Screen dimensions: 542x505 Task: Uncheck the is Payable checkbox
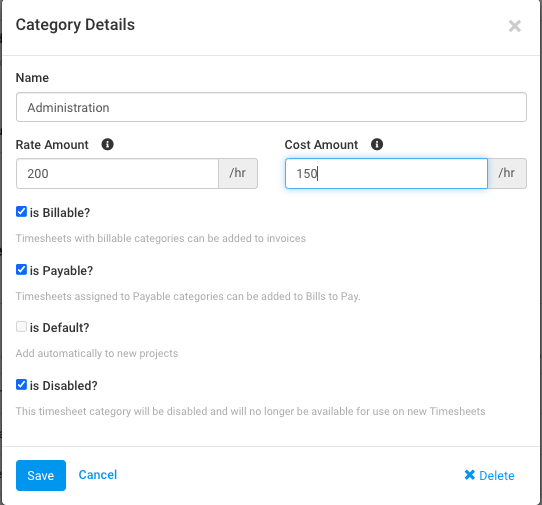[21, 269]
